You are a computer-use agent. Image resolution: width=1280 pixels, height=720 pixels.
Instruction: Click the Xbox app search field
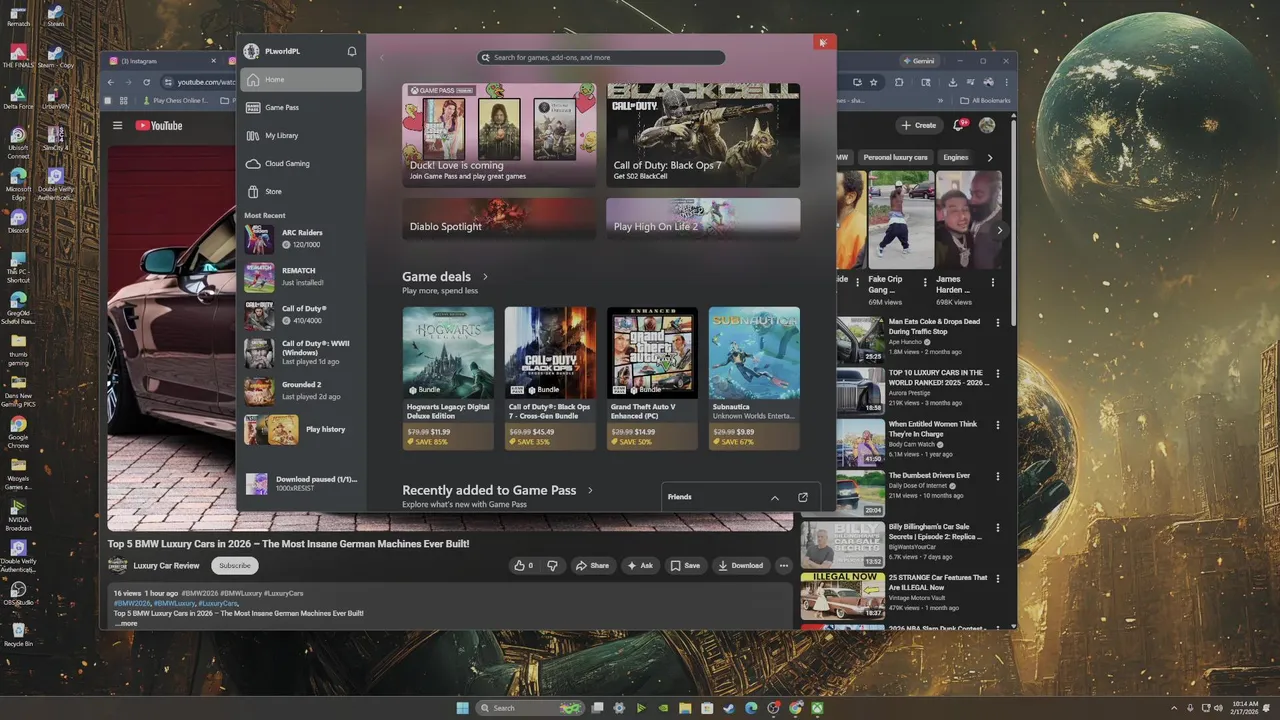pyautogui.click(x=601, y=57)
